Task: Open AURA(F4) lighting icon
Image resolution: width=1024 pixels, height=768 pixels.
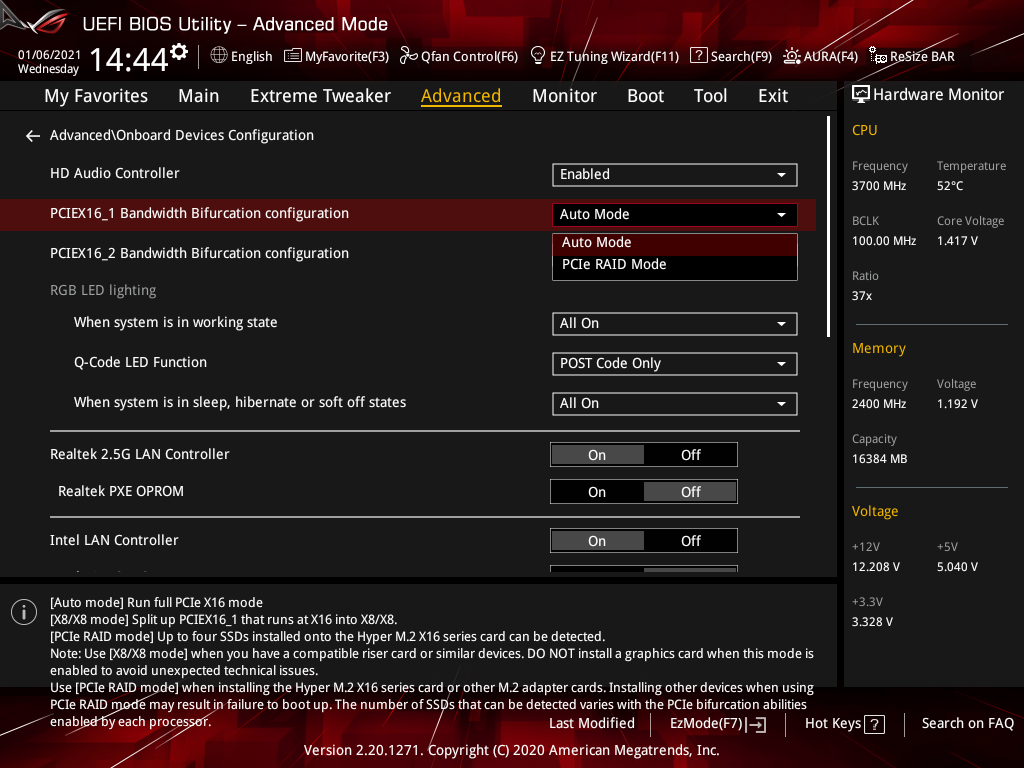Action: 792,56
